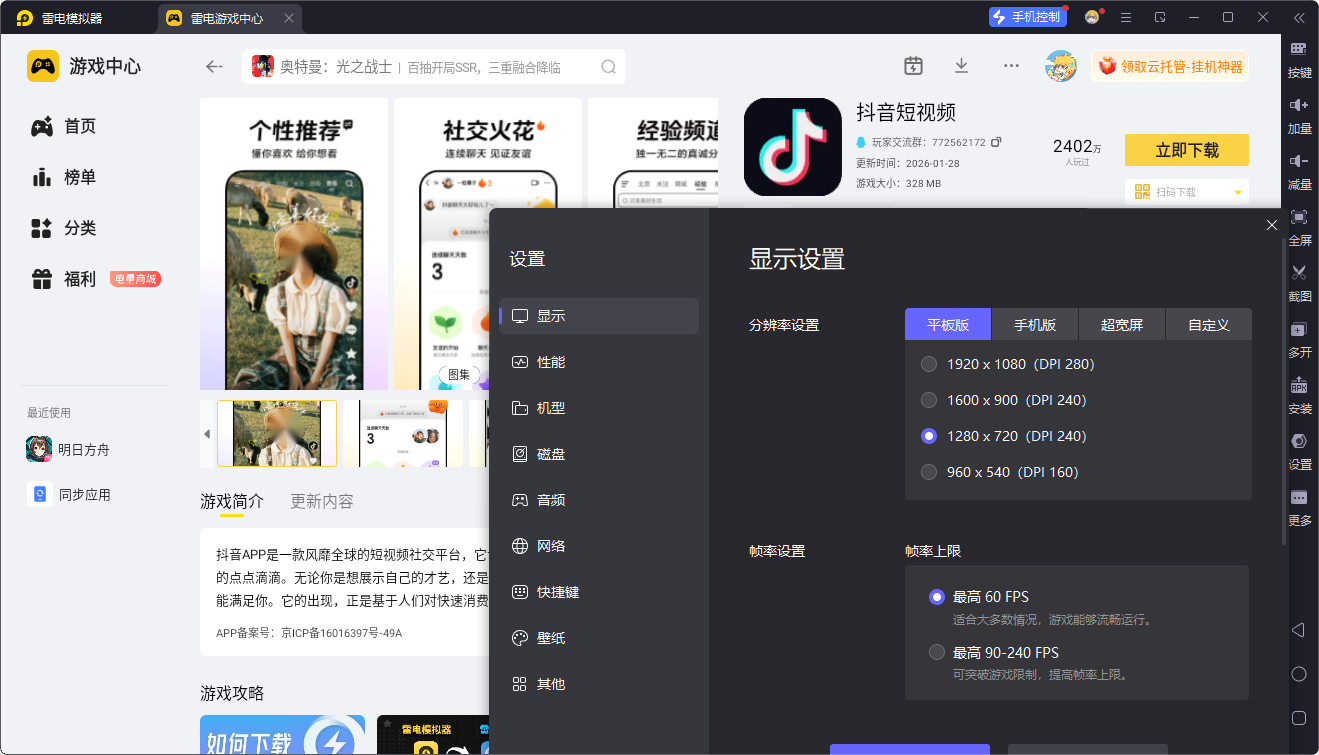Click the game search input field

(x=434, y=67)
